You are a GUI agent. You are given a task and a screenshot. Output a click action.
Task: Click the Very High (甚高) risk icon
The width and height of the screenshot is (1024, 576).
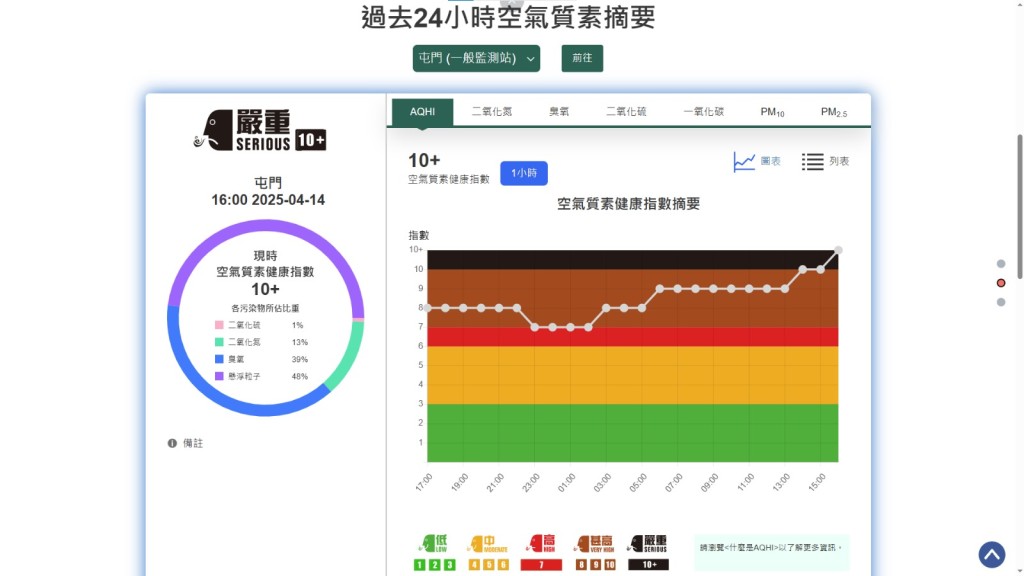coord(594,544)
